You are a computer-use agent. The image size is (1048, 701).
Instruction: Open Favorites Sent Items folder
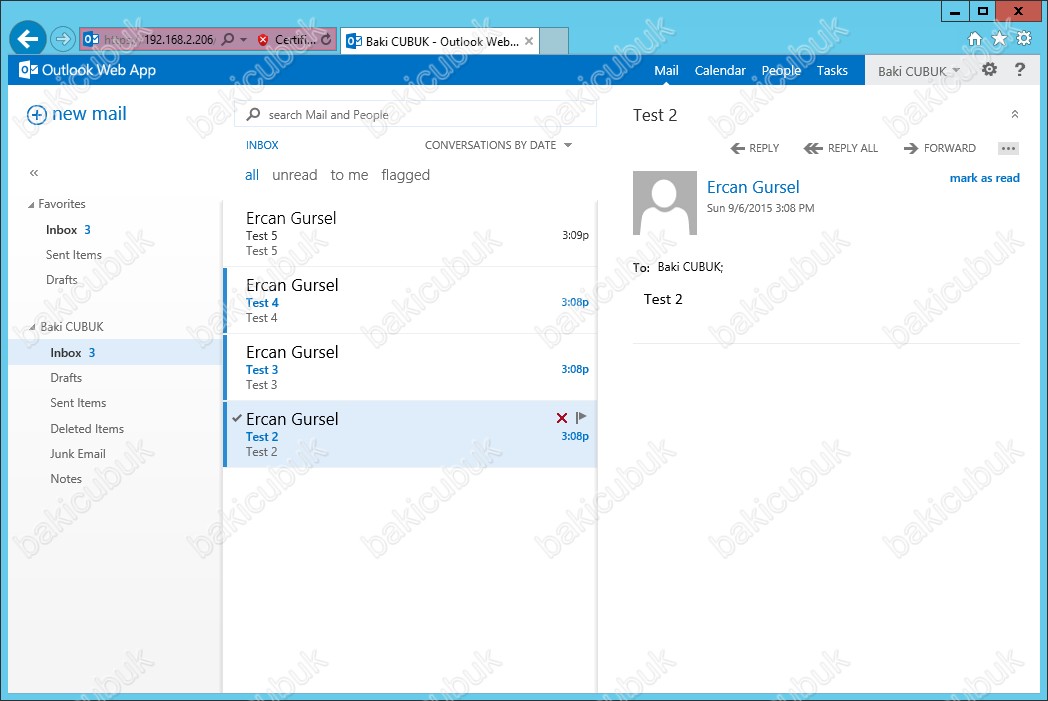point(74,255)
